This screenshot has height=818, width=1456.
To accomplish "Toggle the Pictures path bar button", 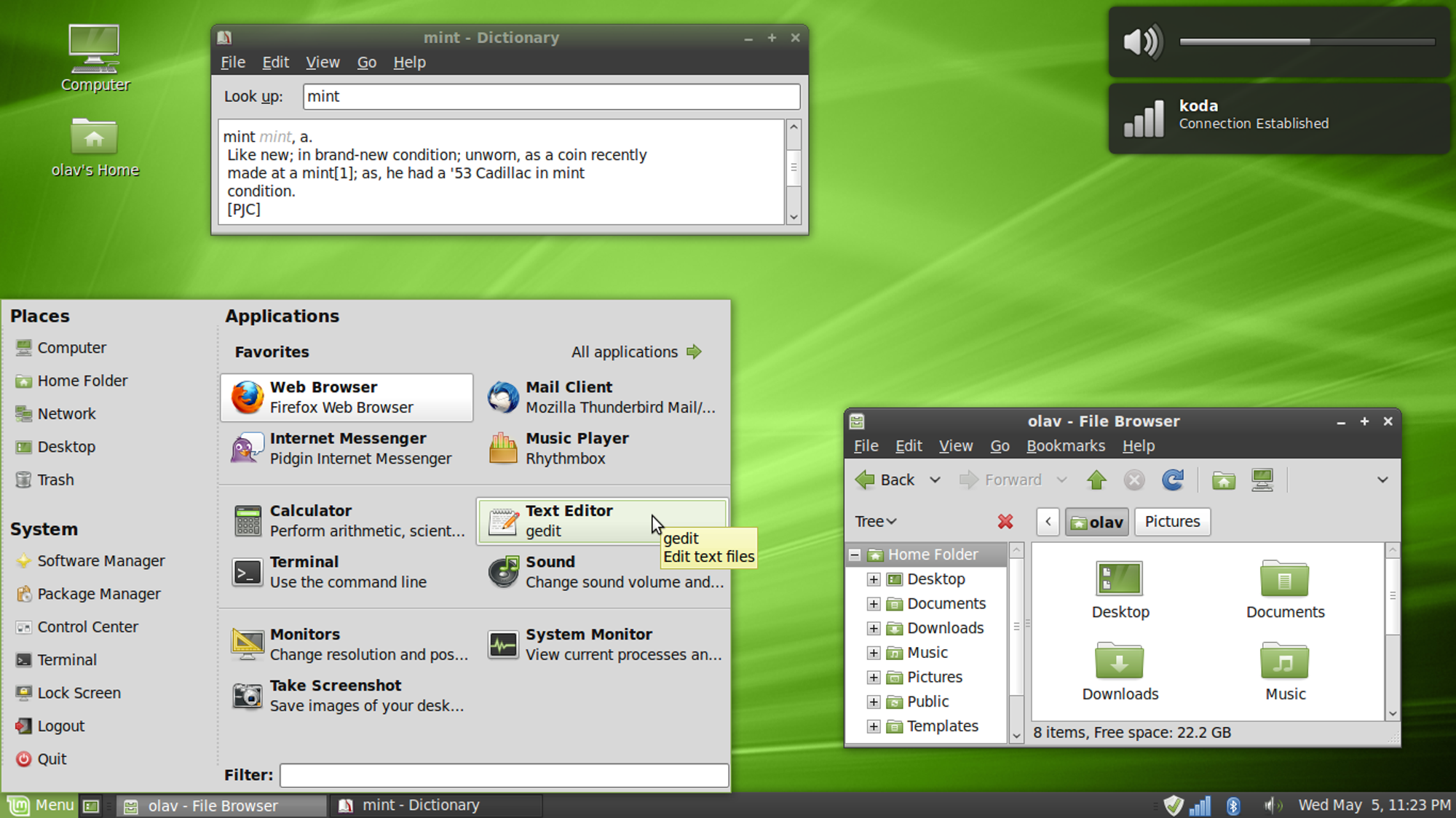I will pos(1172,521).
